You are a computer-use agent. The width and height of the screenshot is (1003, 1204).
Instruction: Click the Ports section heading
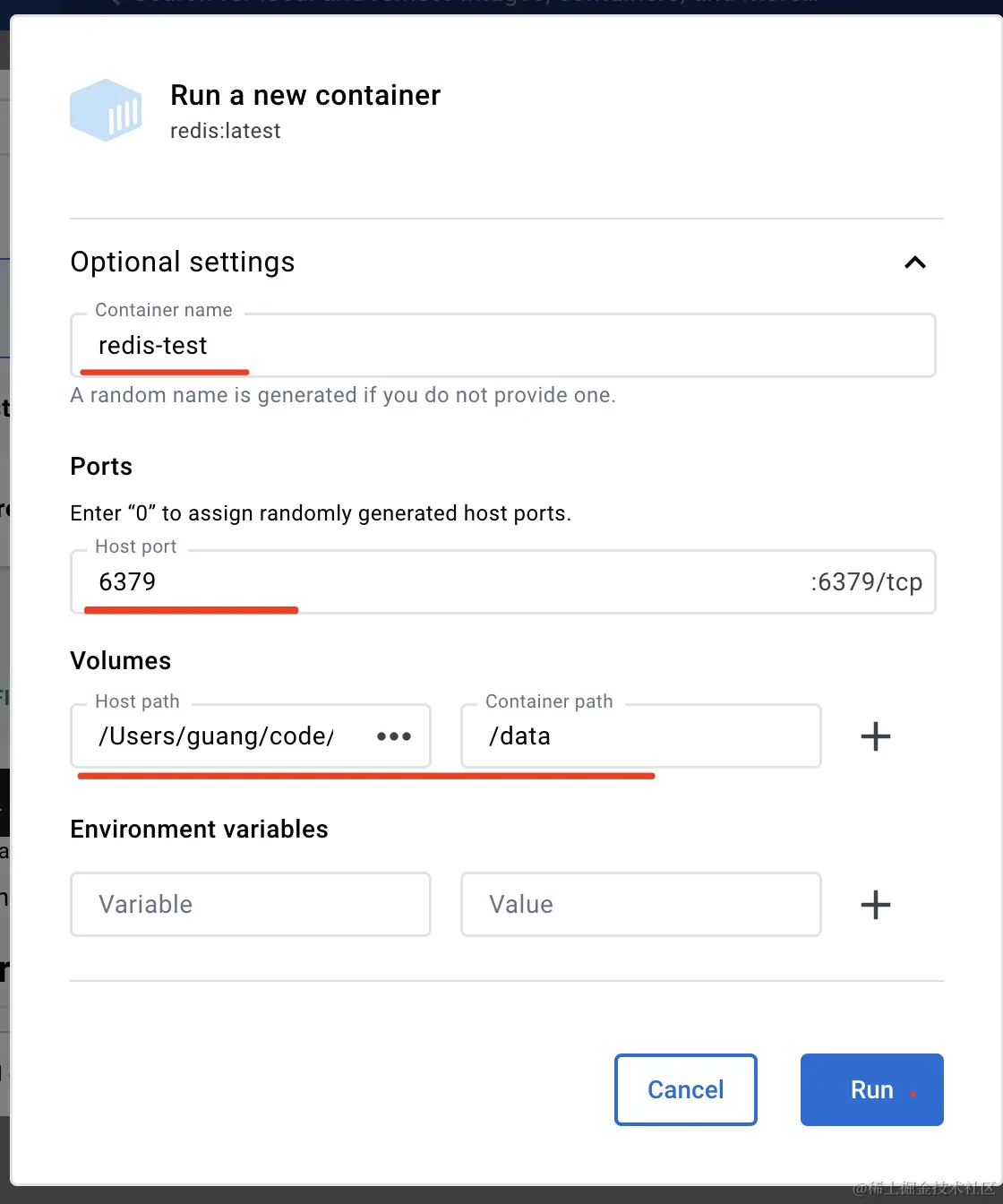101,467
